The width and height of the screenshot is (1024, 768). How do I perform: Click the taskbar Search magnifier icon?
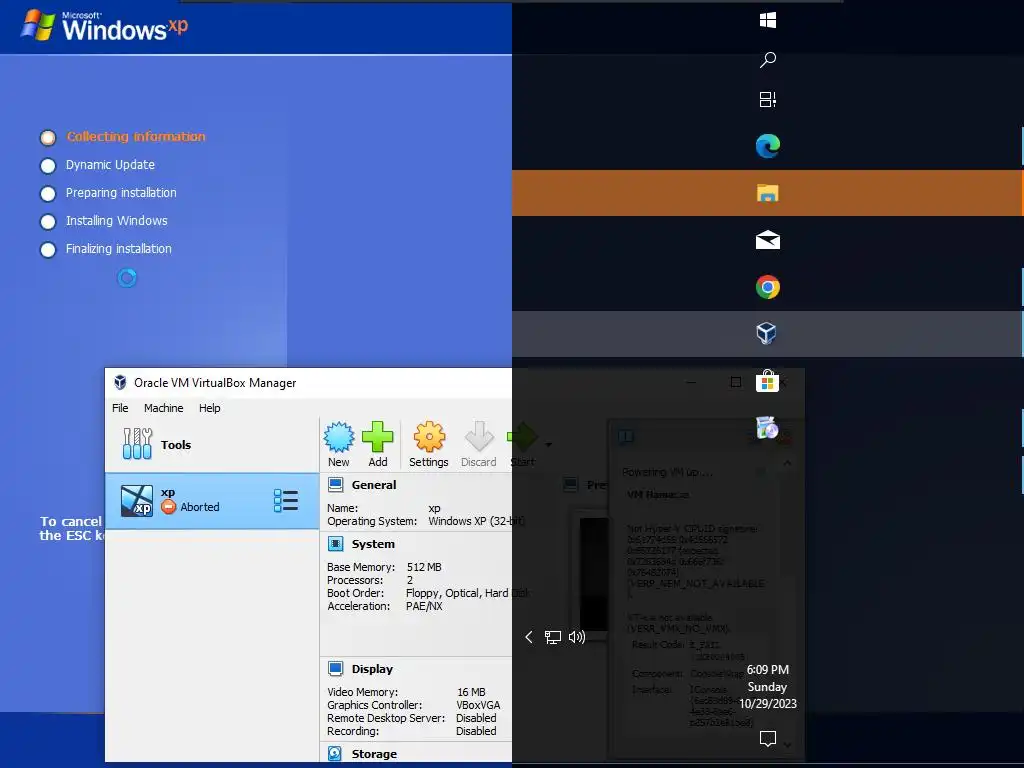click(x=768, y=60)
